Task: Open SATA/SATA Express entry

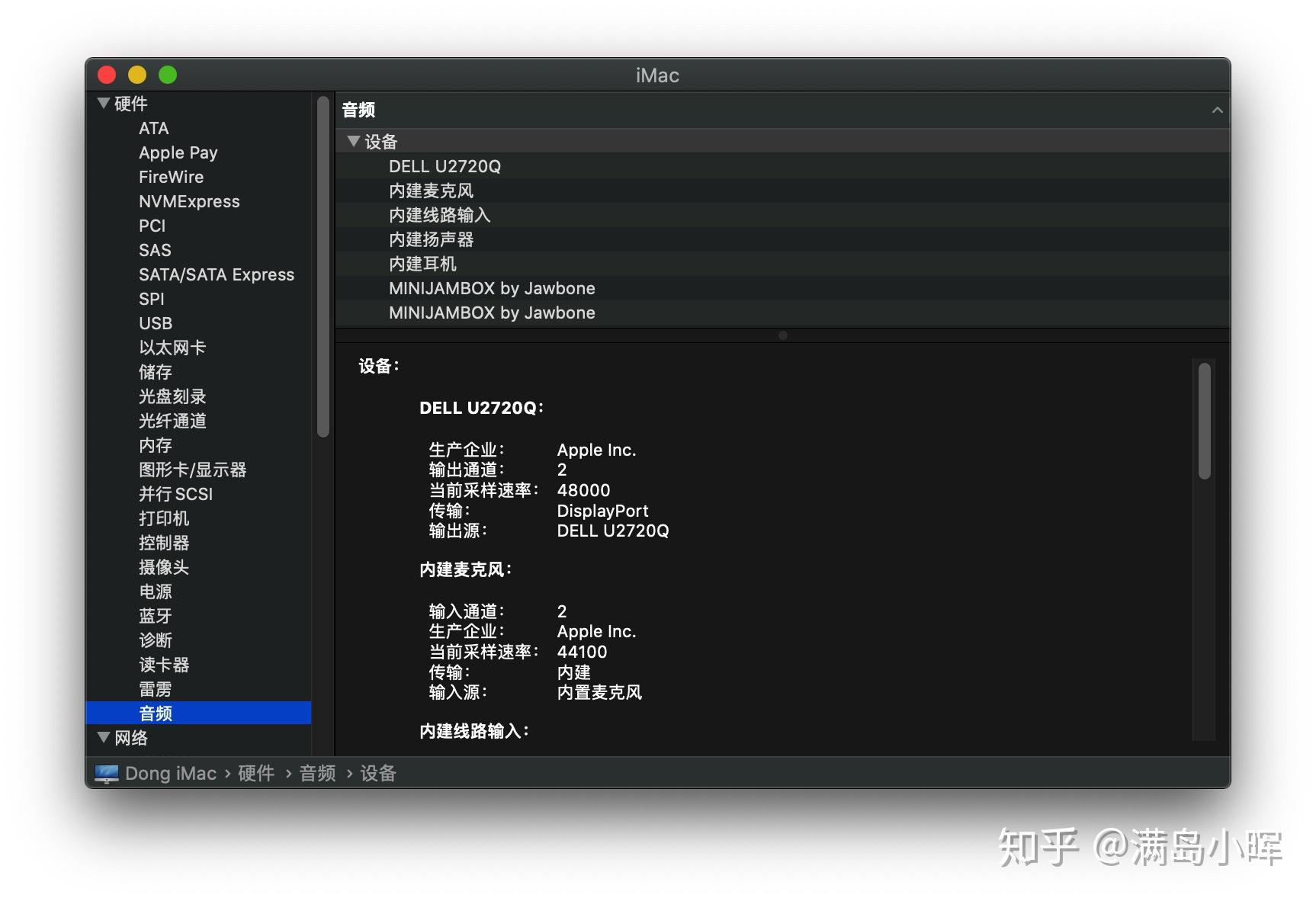Action: pos(217,274)
